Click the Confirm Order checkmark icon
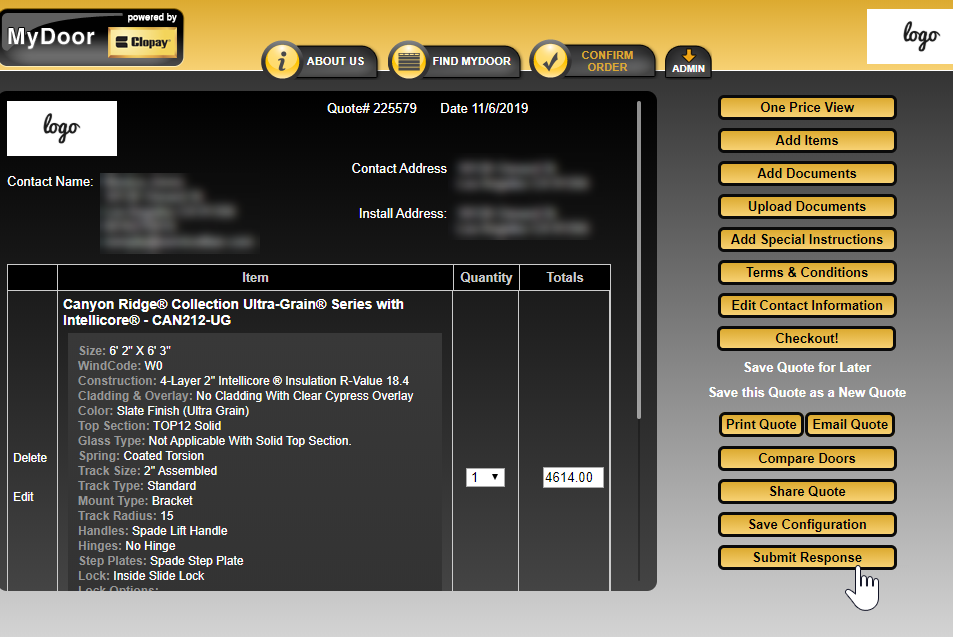The image size is (953, 637). (549, 61)
